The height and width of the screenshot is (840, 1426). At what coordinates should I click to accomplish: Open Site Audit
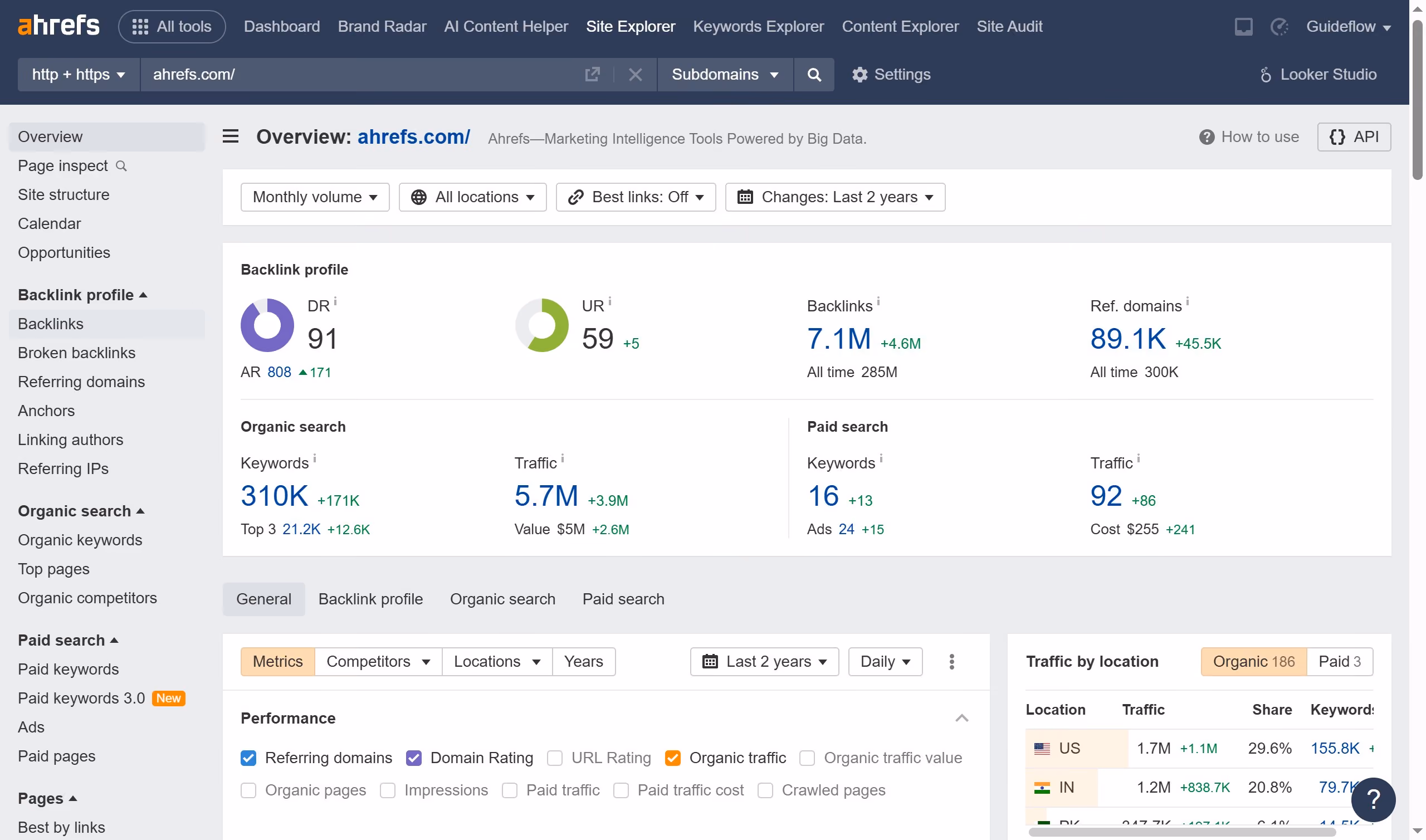1009,27
